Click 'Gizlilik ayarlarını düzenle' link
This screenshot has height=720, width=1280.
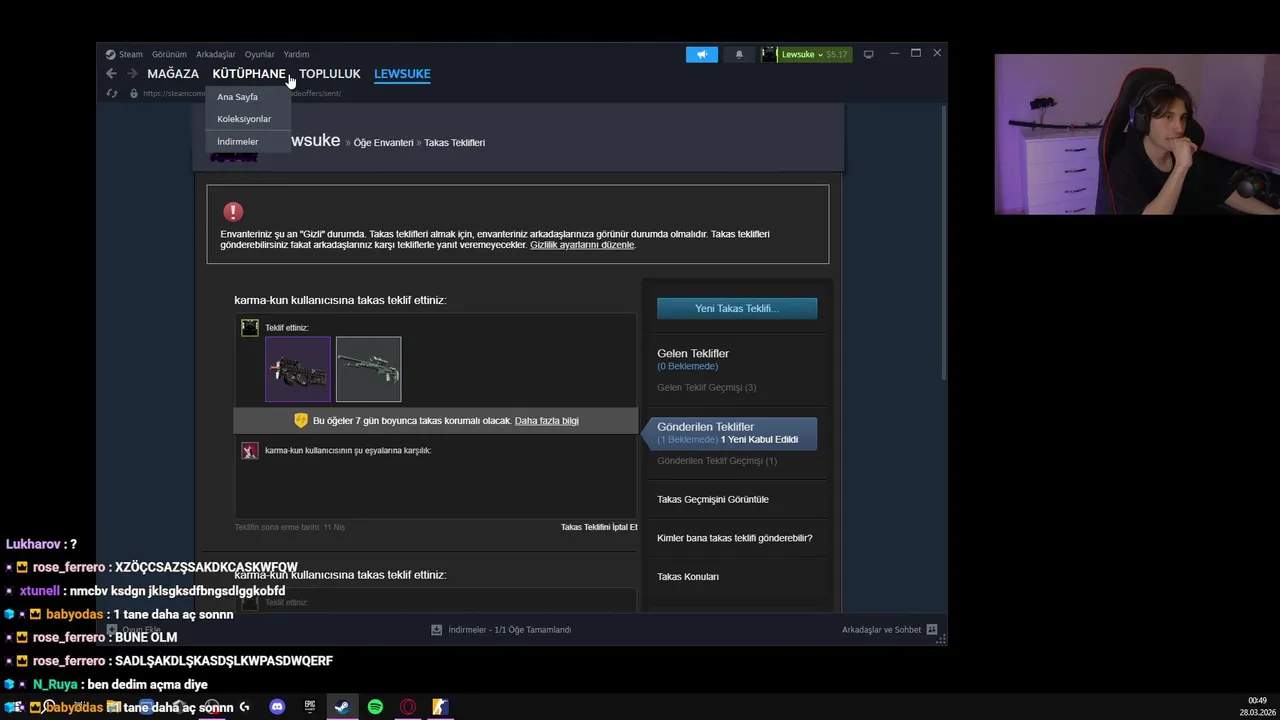pos(582,245)
